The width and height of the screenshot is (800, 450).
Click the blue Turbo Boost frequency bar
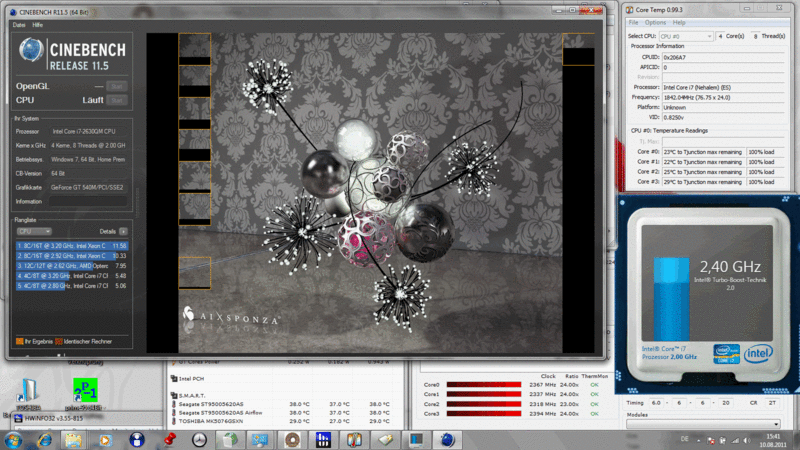click(671, 299)
